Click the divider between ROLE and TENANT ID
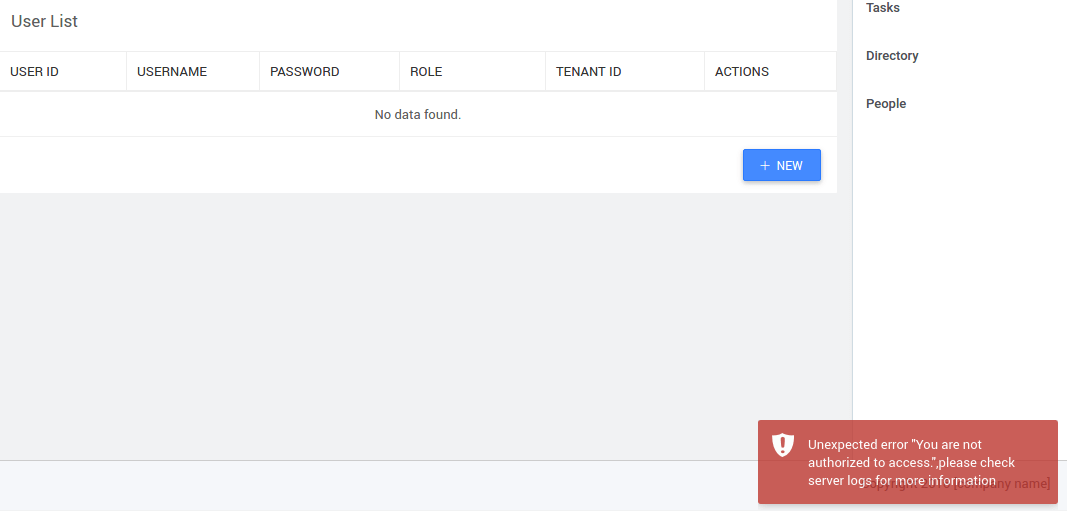1067x511 pixels. point(546,72)
